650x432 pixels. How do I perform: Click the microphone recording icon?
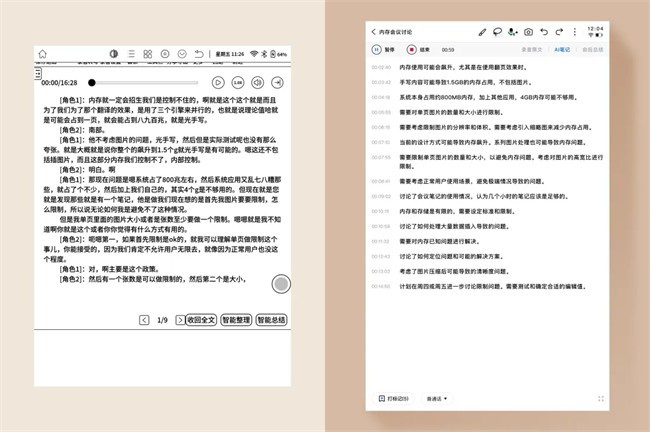click(512, 33)
